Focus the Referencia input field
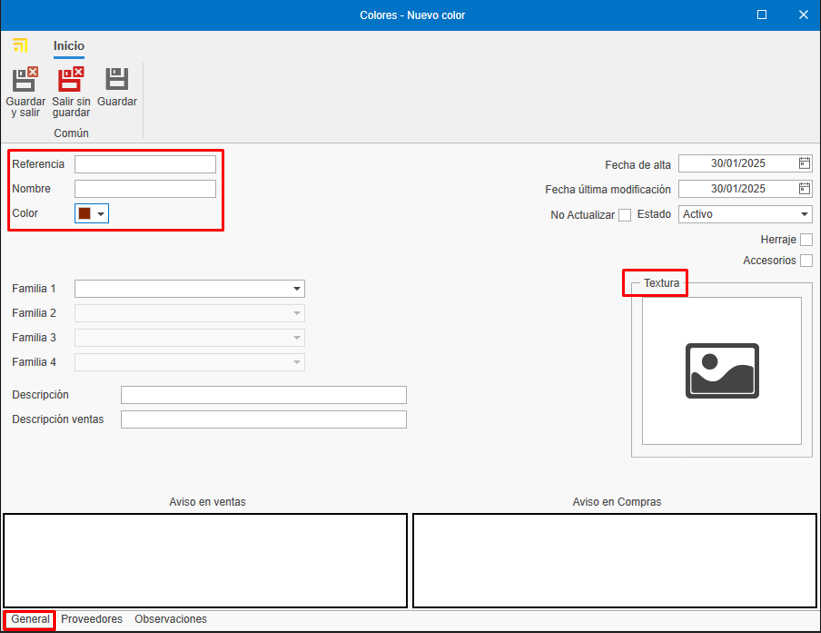Screen dimensions: 821x633 [x=145, y=164]
